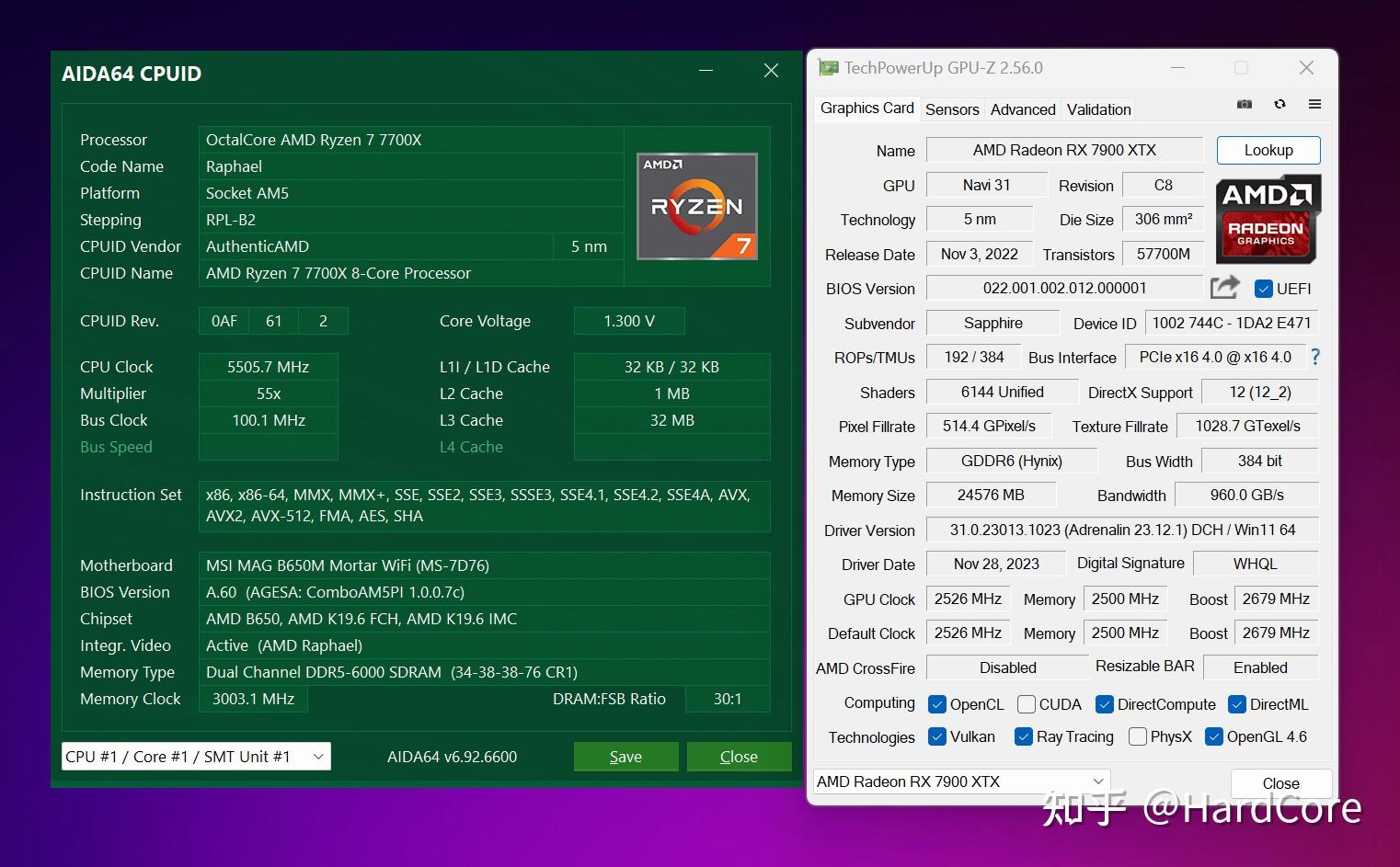Click the 1.300 V Core Voltage value
Screen dimensions: 1400x867
click(x=629, y=321)
